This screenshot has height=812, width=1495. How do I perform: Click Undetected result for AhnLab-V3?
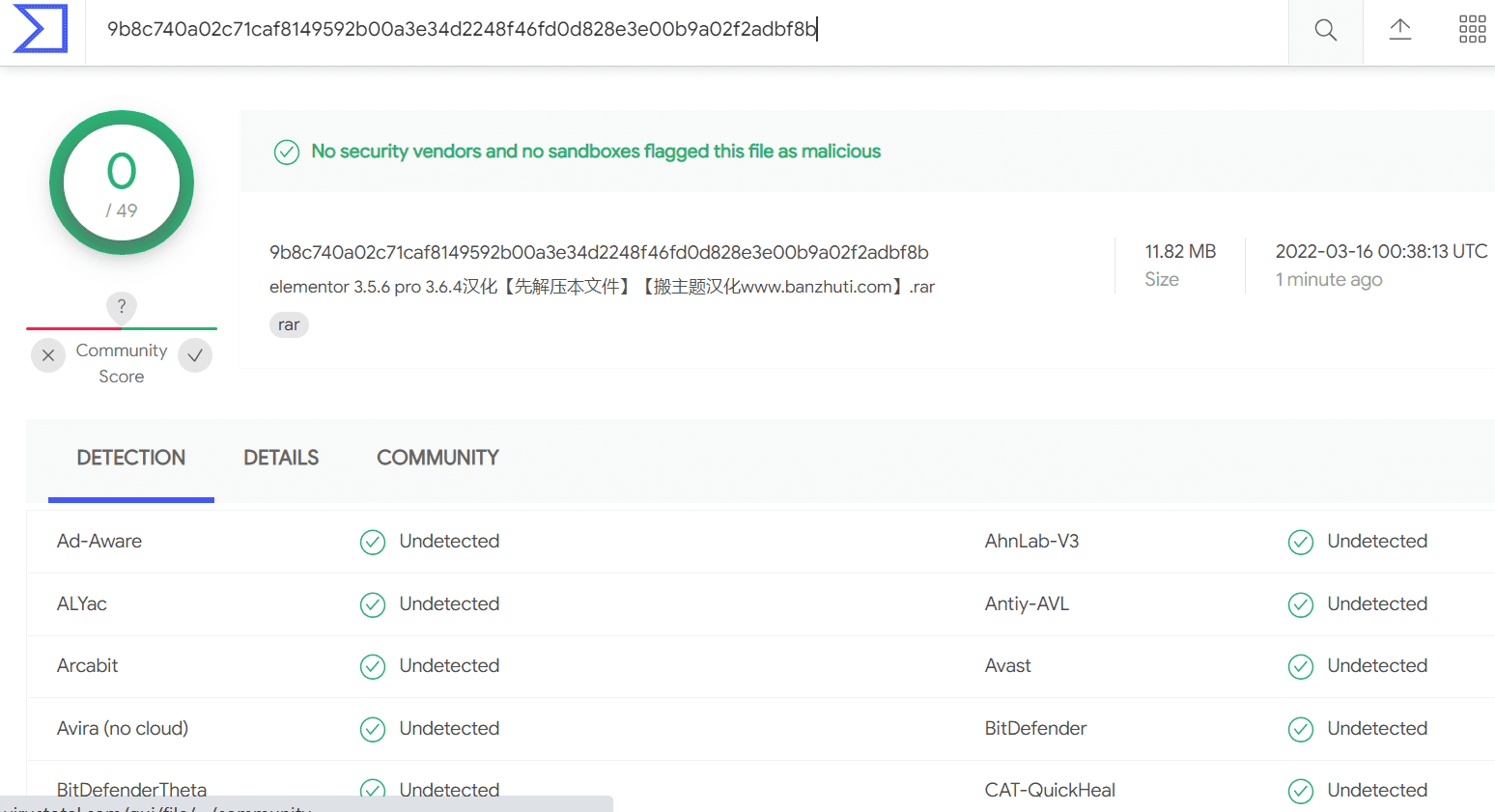coord(1377,542)
